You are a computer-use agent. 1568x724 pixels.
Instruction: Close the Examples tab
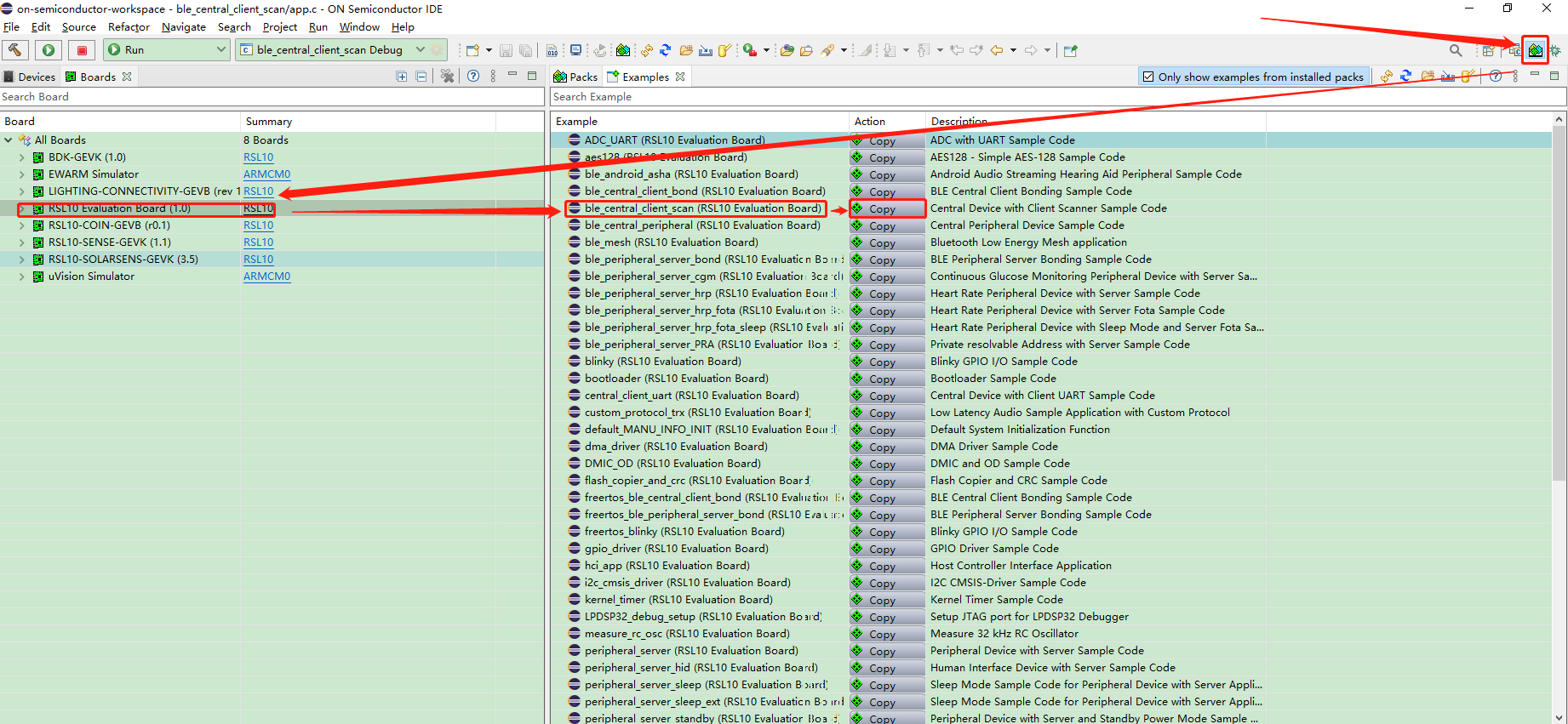point(680,77)
